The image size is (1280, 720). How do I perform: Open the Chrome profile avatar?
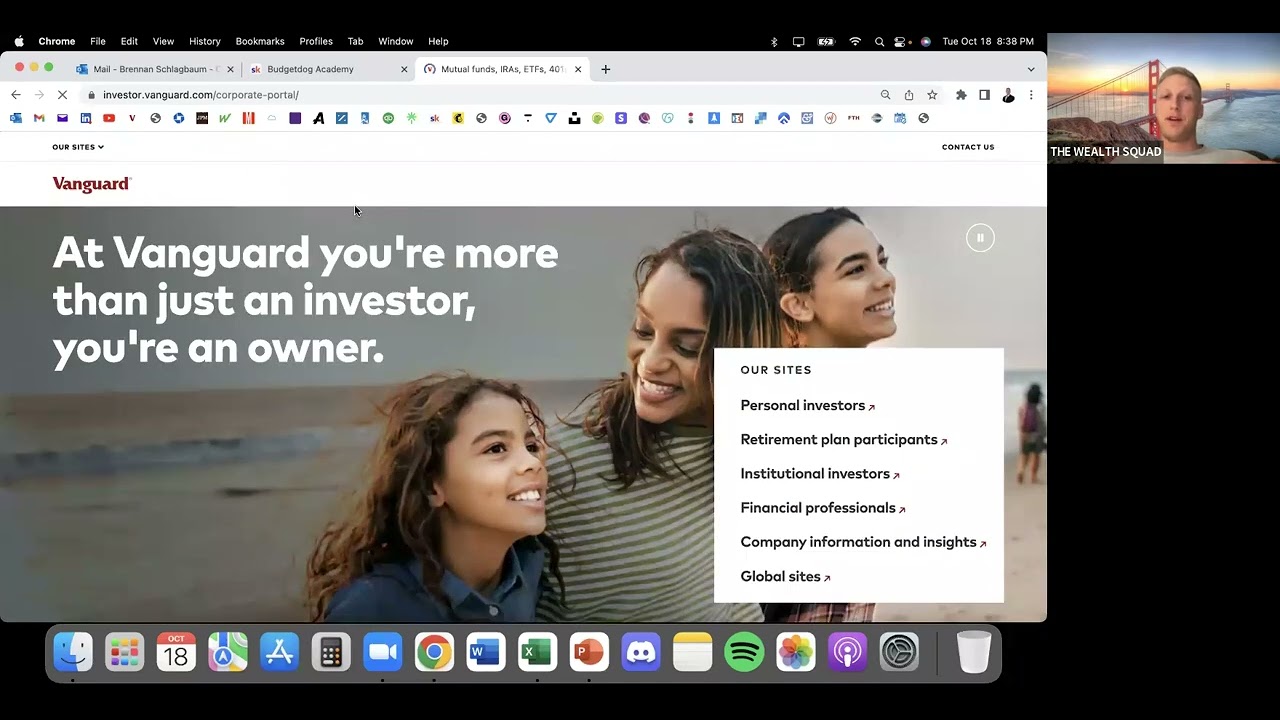click(x=1008, y=95)
